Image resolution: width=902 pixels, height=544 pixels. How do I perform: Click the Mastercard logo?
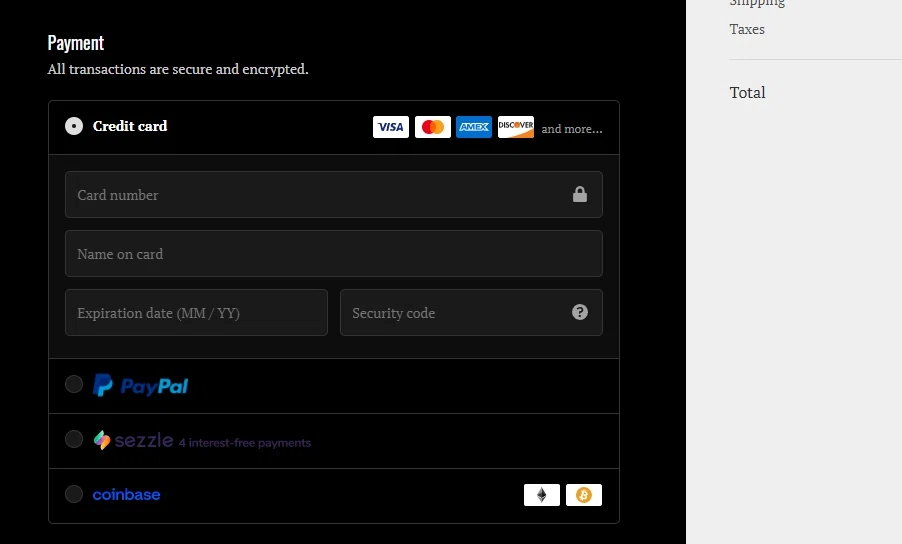coord(432,127)
